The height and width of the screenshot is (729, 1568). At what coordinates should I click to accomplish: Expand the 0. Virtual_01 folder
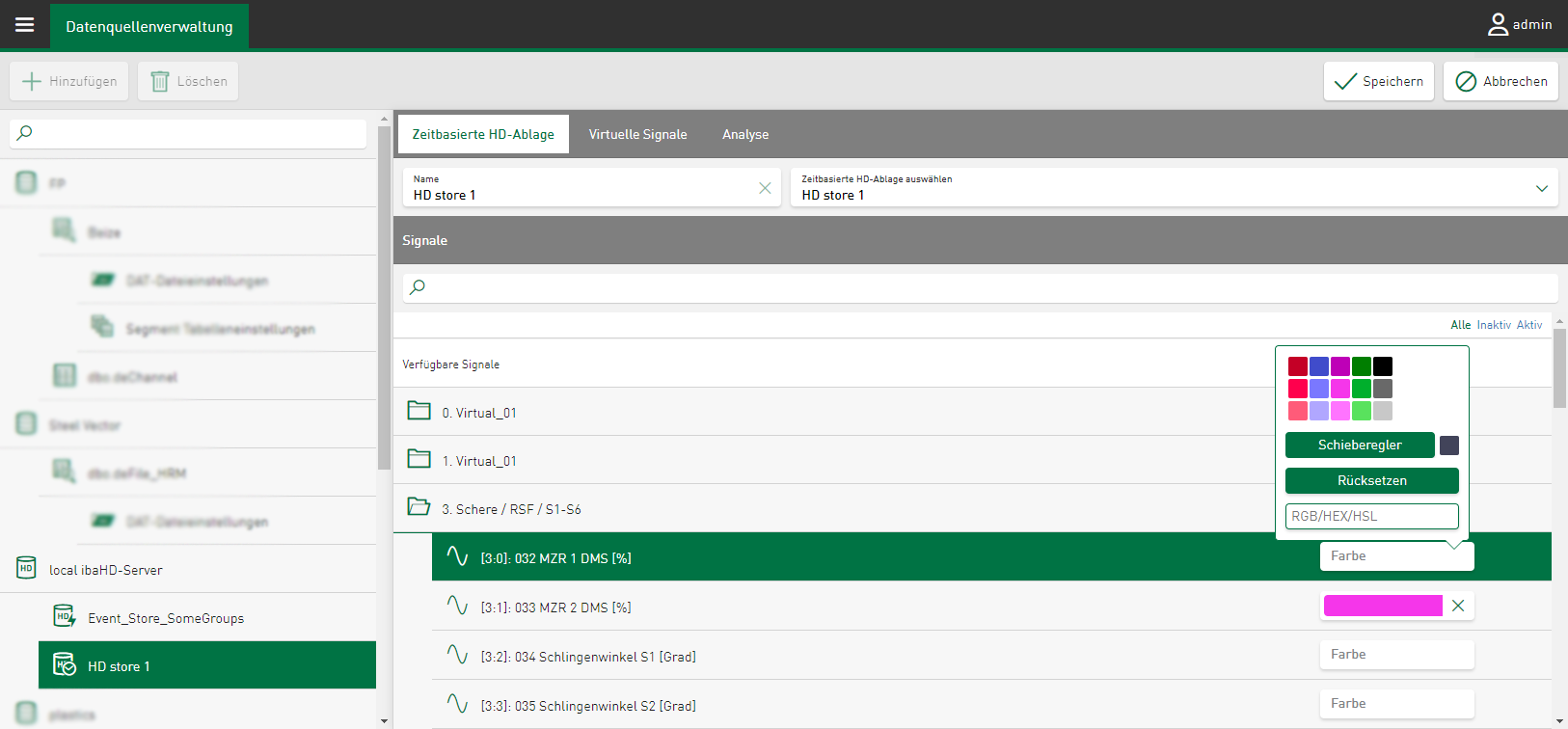point(419,411)
